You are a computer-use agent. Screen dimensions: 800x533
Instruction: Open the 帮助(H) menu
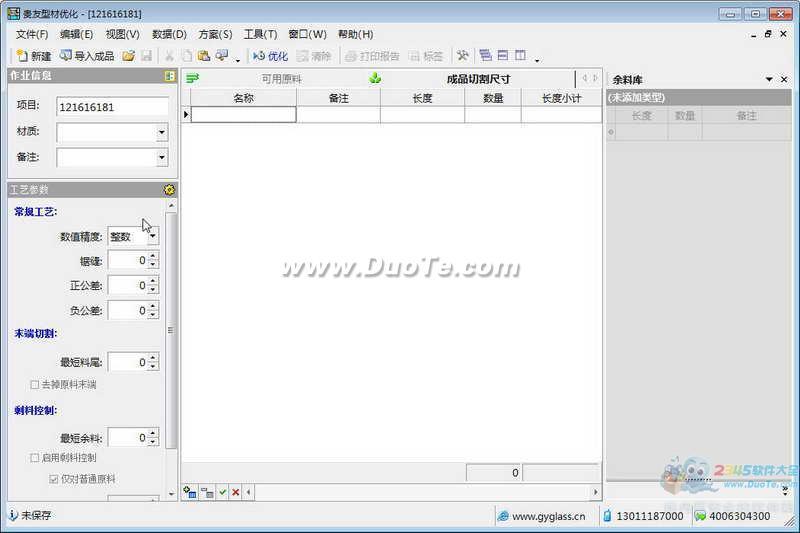[x=356, y=34]
